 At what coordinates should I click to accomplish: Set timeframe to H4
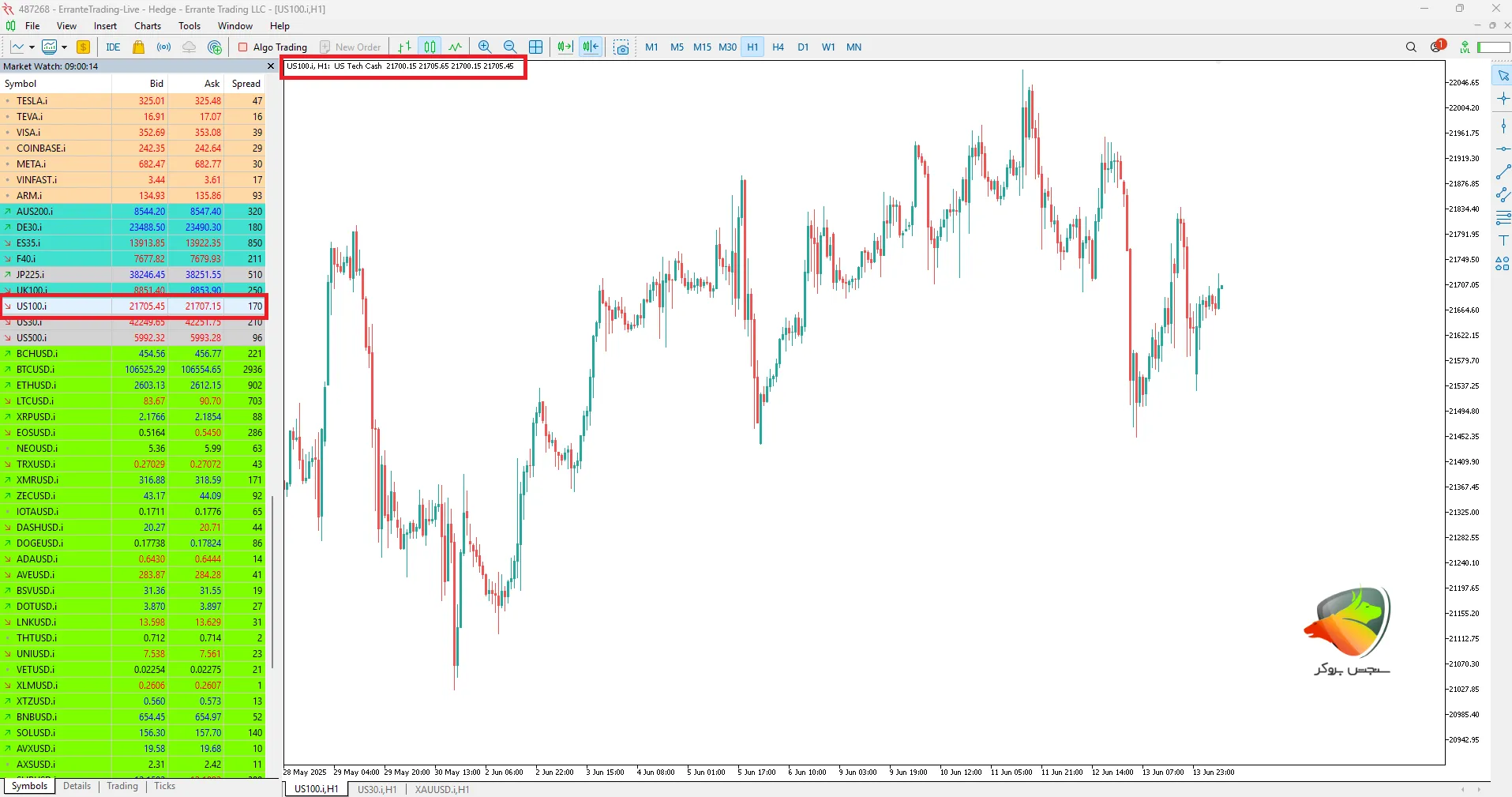(778, 47)
